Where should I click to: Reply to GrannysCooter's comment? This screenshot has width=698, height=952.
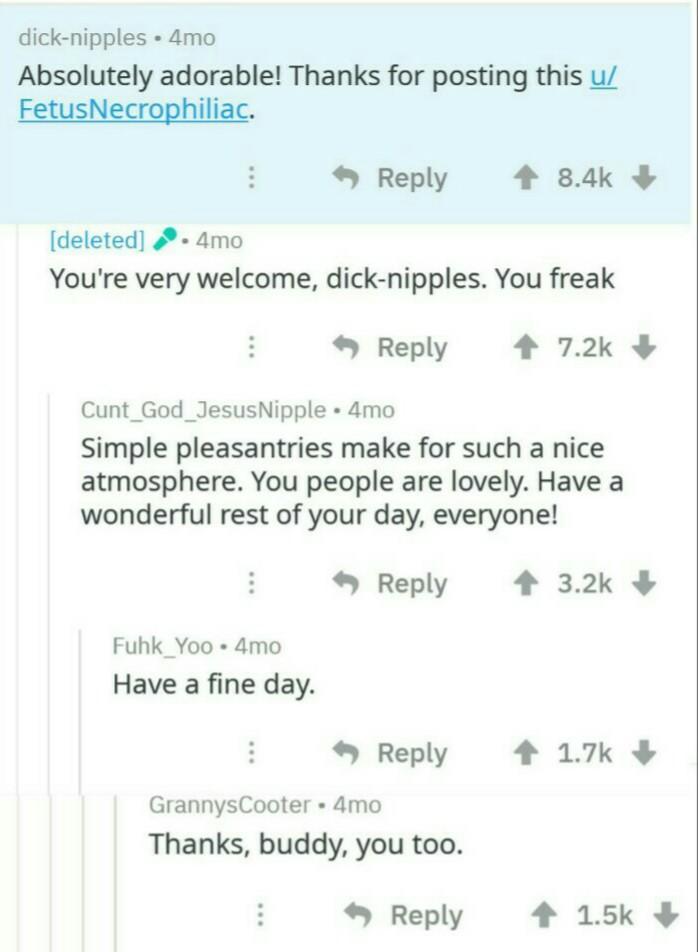405,915
